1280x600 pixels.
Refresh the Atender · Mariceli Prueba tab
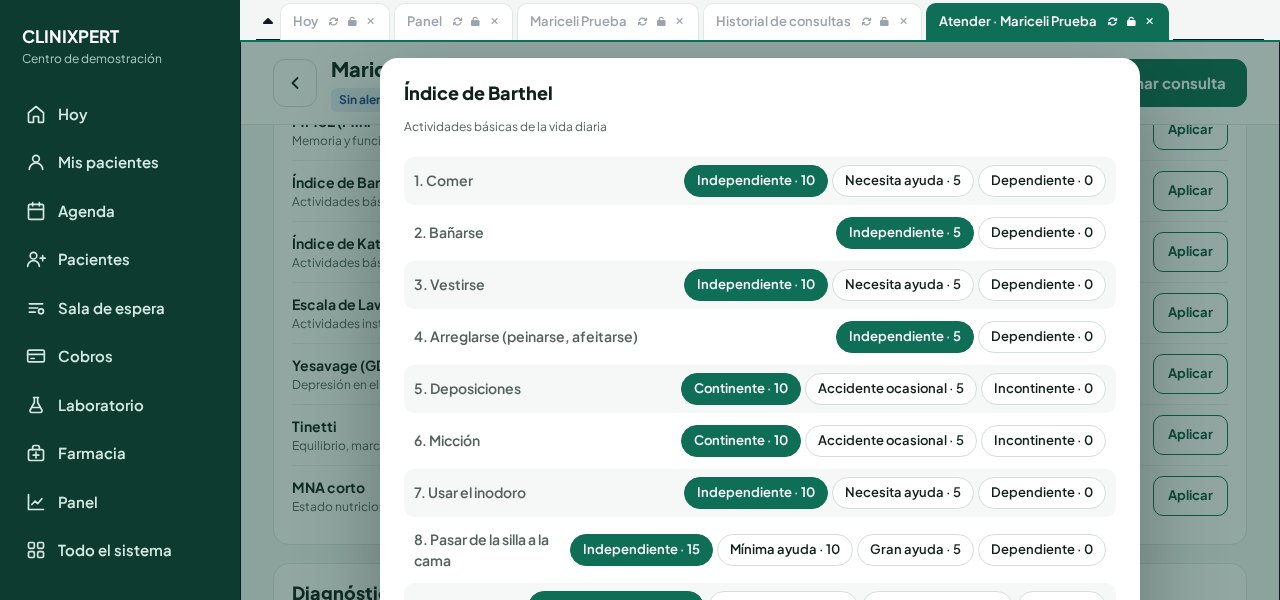click(x=1112, y=21)
